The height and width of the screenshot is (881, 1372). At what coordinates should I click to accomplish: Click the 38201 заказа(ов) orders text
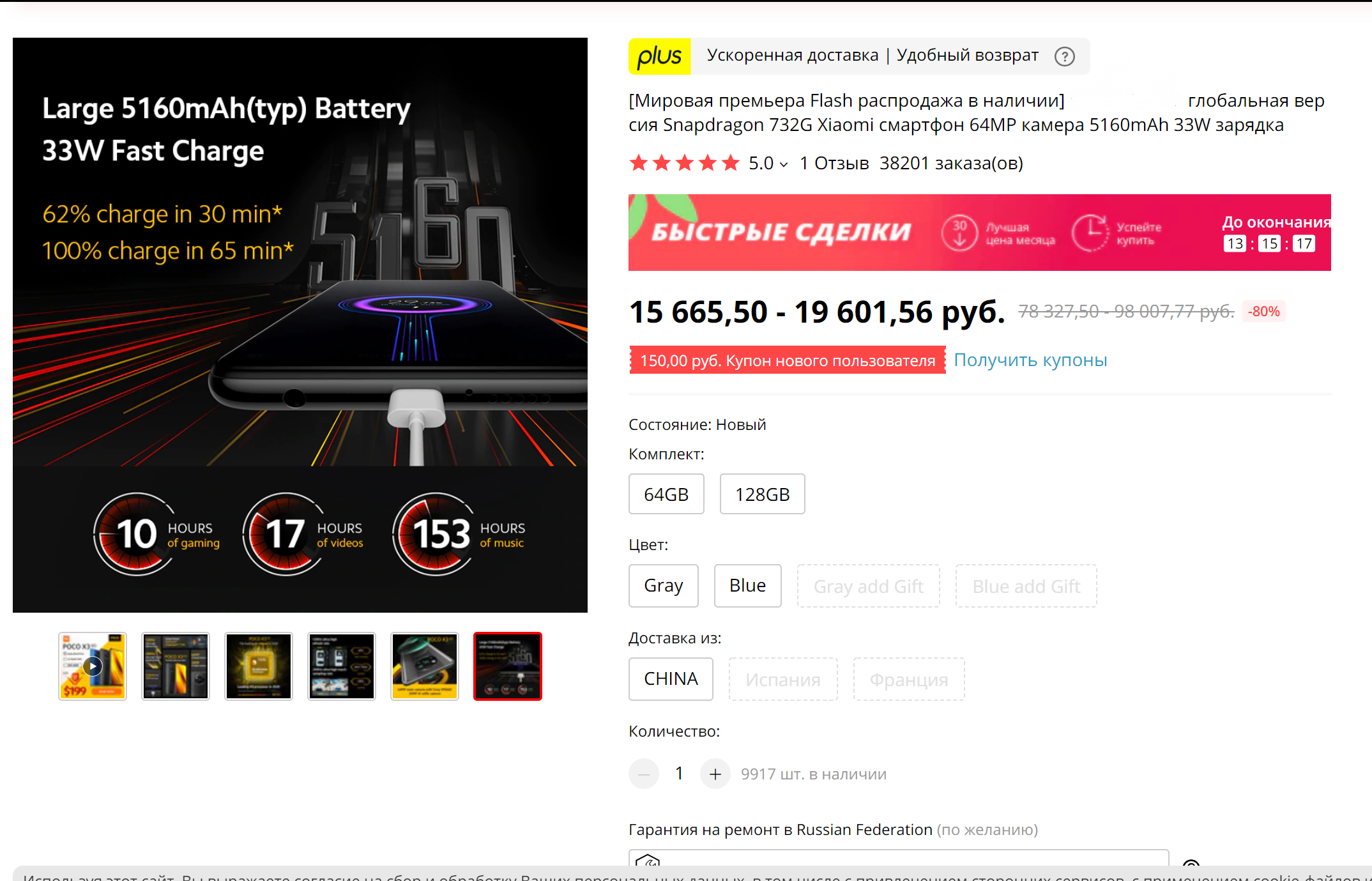[x=951, y=164]
